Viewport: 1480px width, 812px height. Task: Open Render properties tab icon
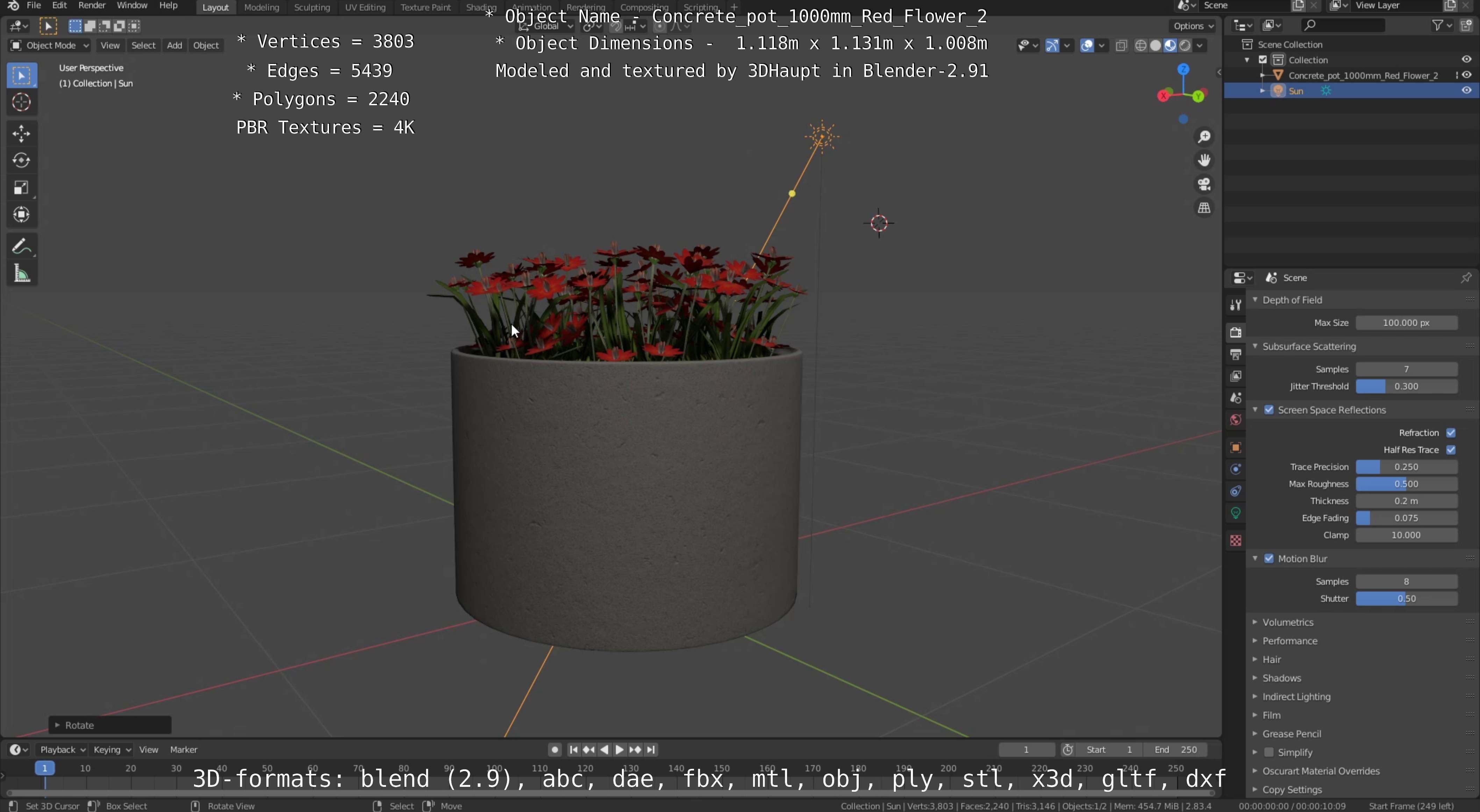click(x=1235, y=332)
